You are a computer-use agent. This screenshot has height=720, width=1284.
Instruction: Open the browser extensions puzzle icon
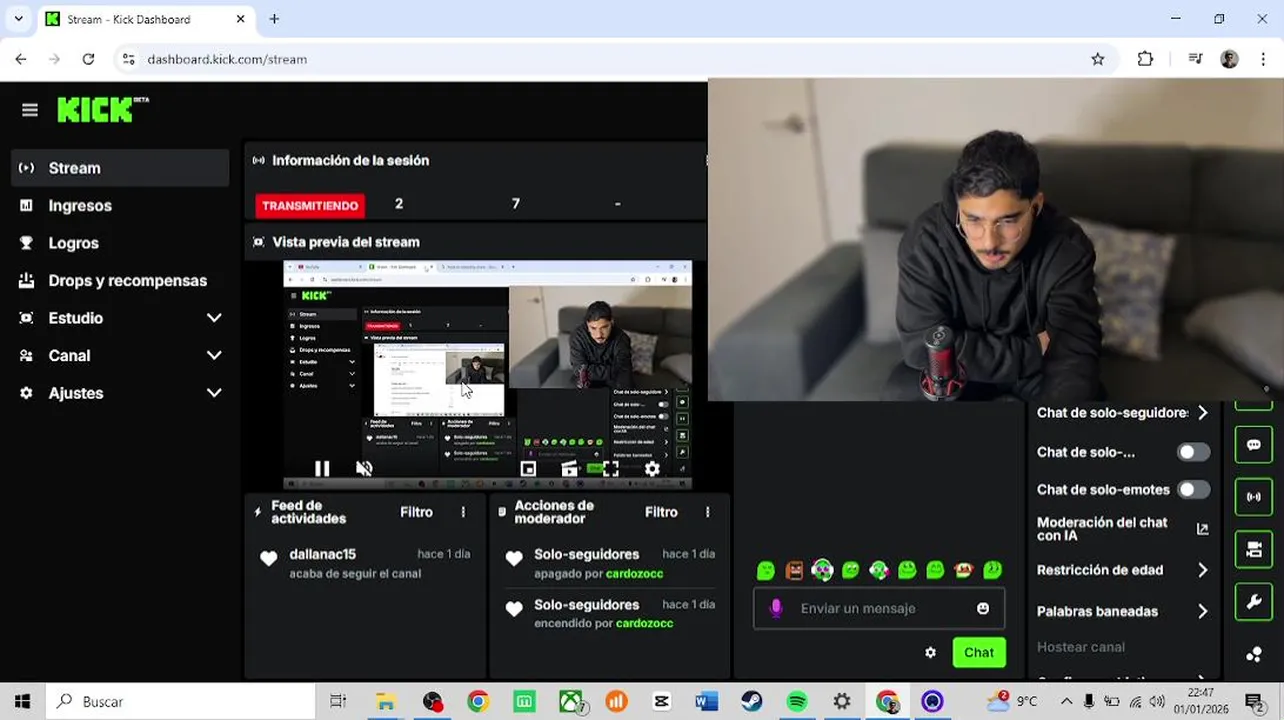pyautogui.click(x=1146, y=59)
